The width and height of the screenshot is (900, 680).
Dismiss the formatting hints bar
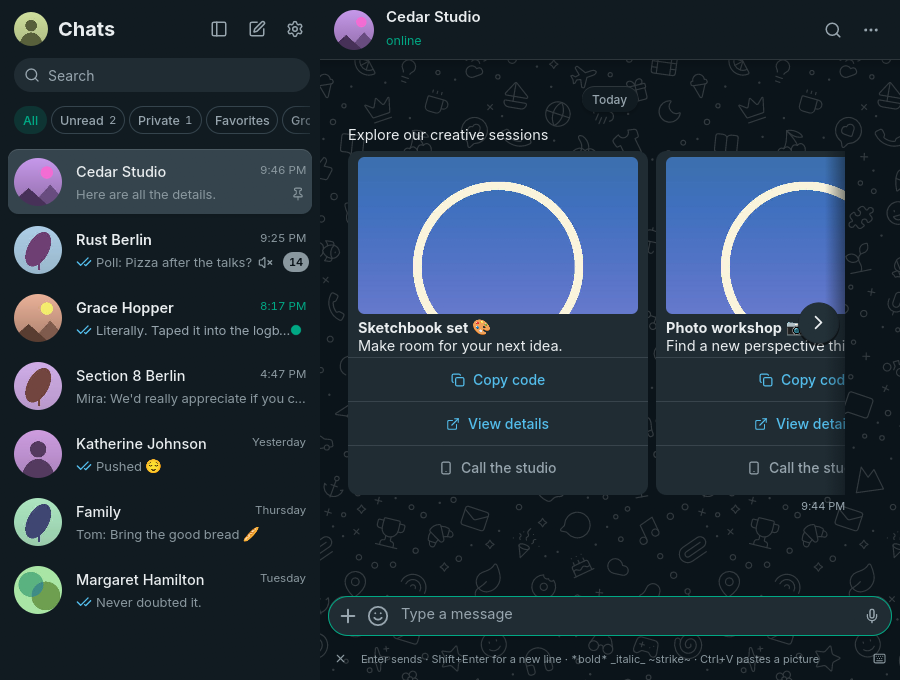point(340,659)
